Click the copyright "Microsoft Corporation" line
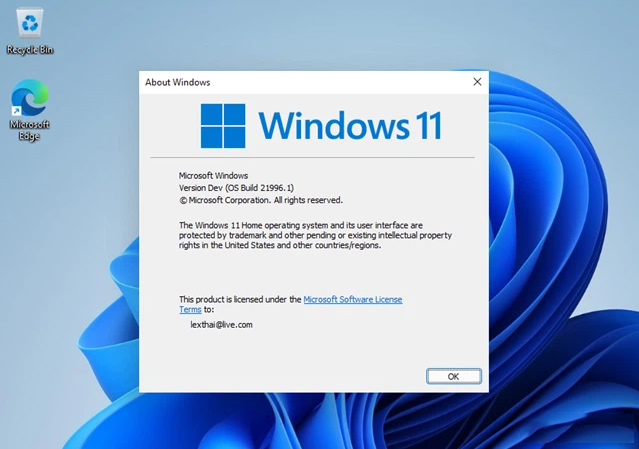639x449 pixels. pyautogui.click(x=261, y=200)
